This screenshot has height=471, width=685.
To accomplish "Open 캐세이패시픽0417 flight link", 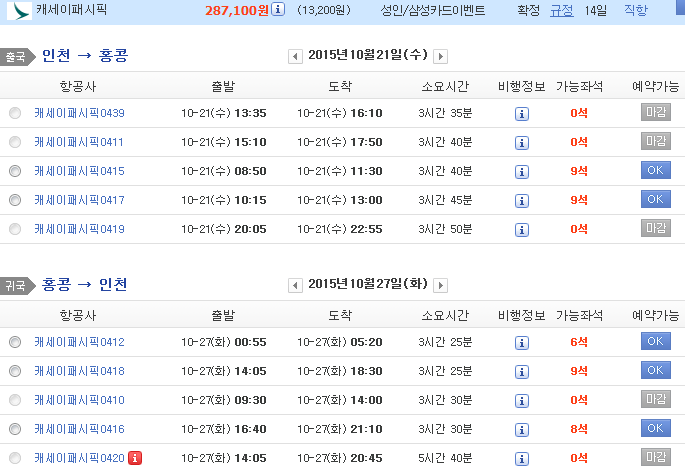I will point(80,200).
